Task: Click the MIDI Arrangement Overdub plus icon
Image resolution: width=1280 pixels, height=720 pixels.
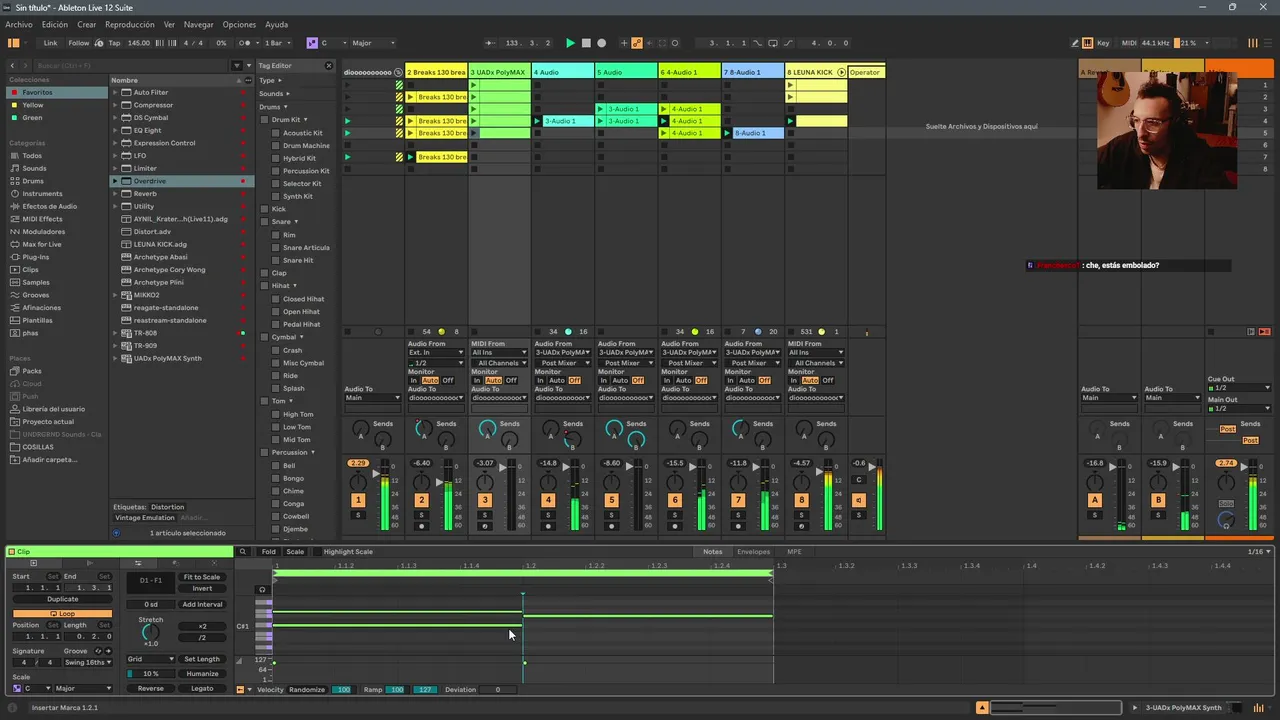Action: (x=624, y=43)
